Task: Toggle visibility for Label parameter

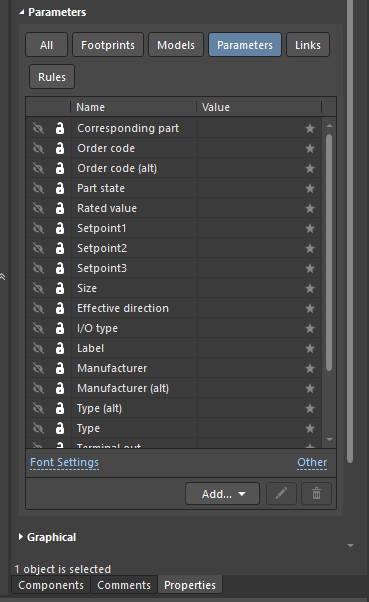Action: [x=38, y=348]
